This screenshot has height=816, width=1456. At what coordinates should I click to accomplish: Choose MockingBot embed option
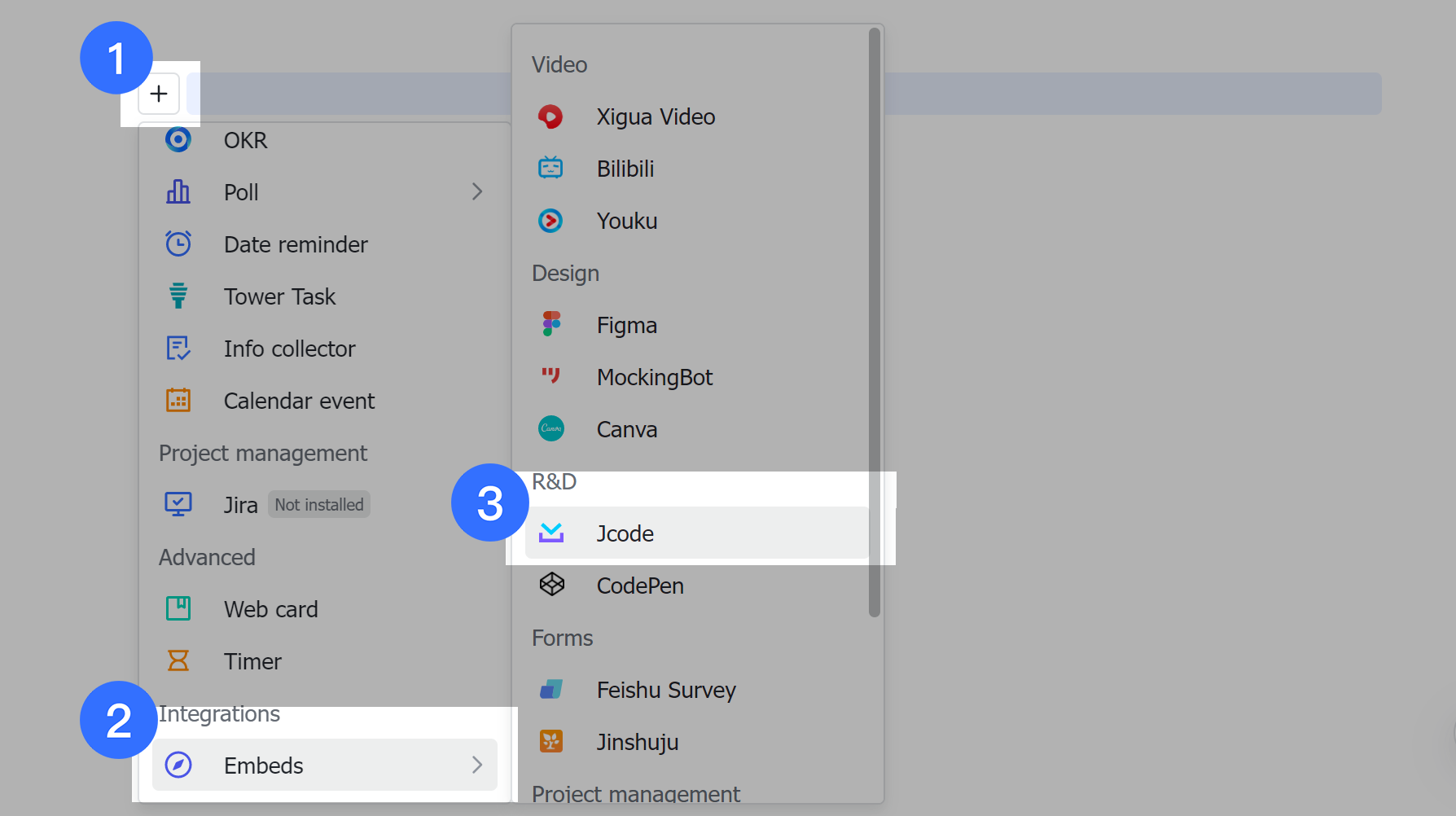click(697, 377)
